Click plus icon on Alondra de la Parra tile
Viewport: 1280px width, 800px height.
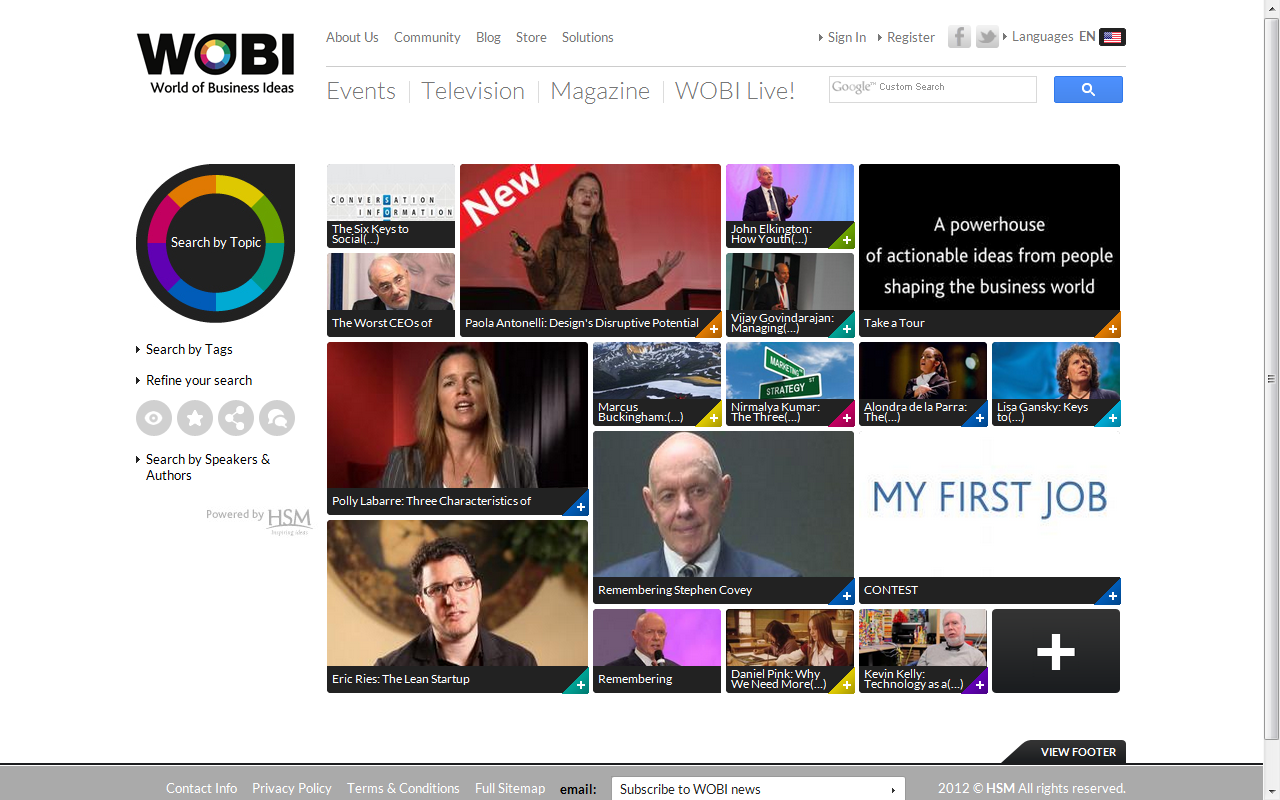tap(980, 418)
